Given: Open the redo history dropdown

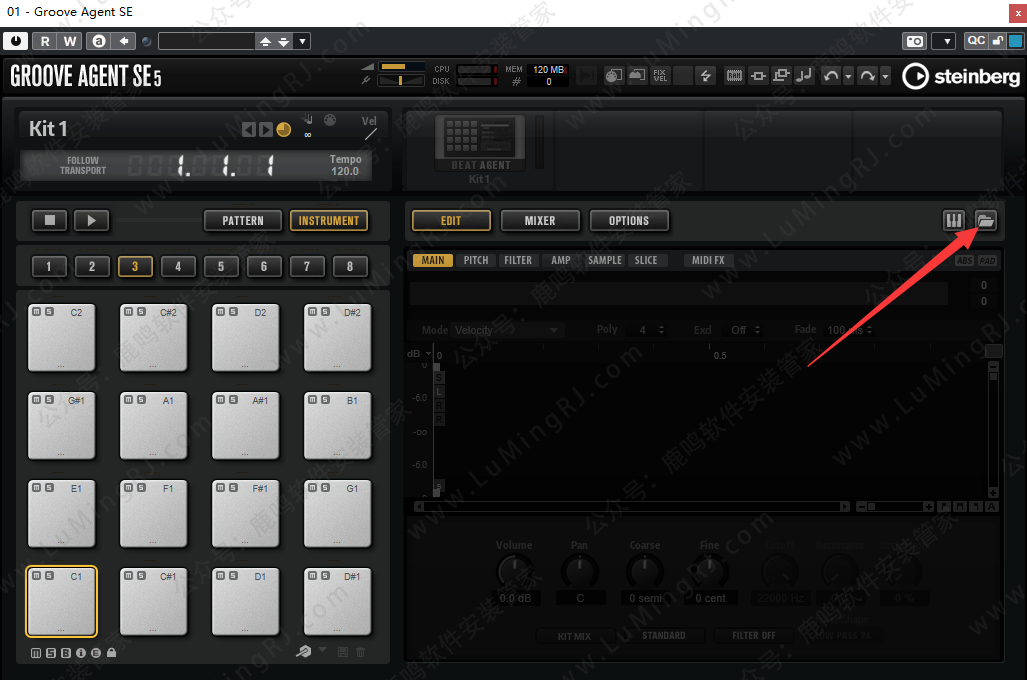Looking at the screenshot, I should coord(885,77).
